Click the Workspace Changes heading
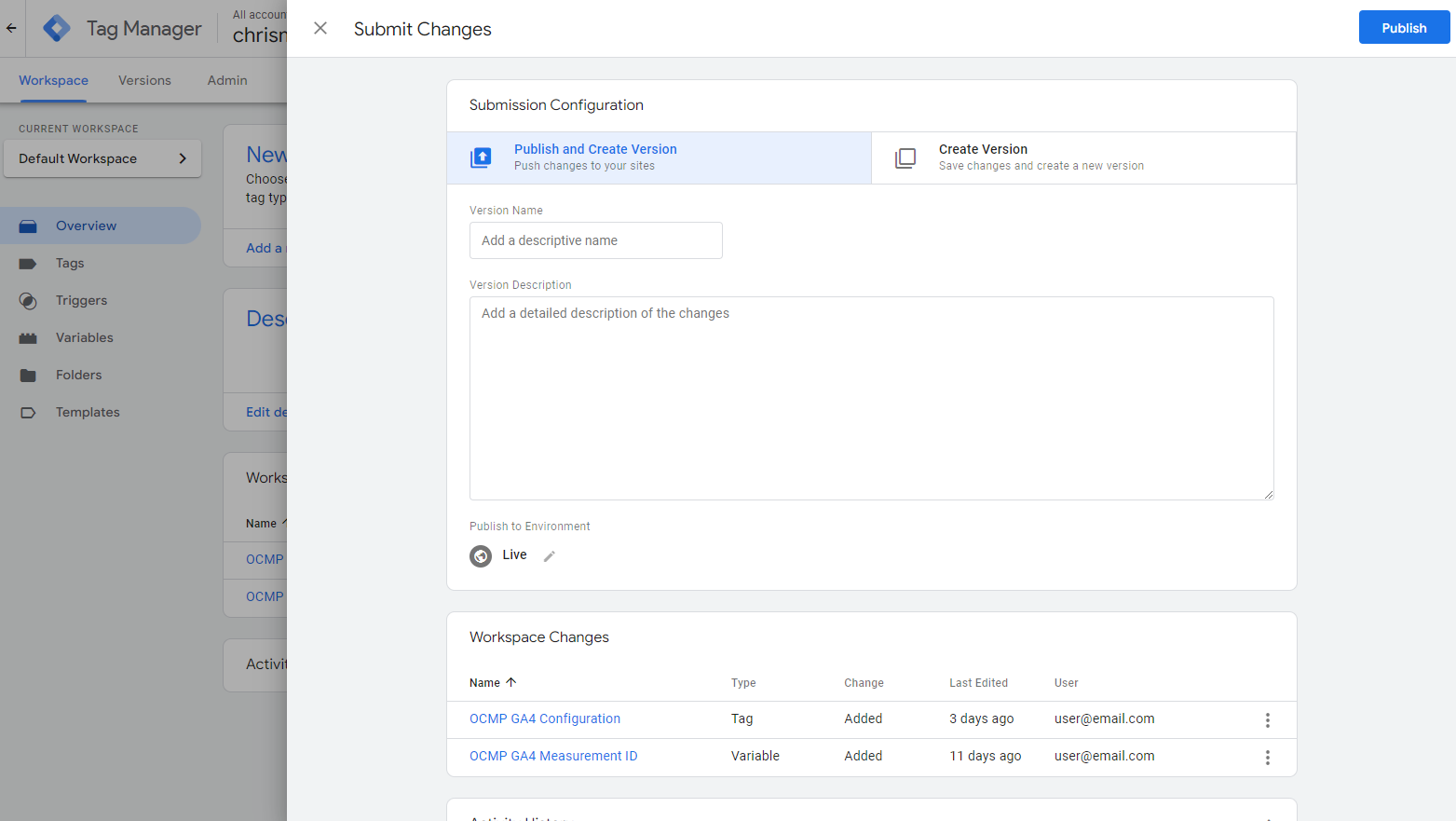The height and width of the screenshot is (821, 1456). pos(539,637)
